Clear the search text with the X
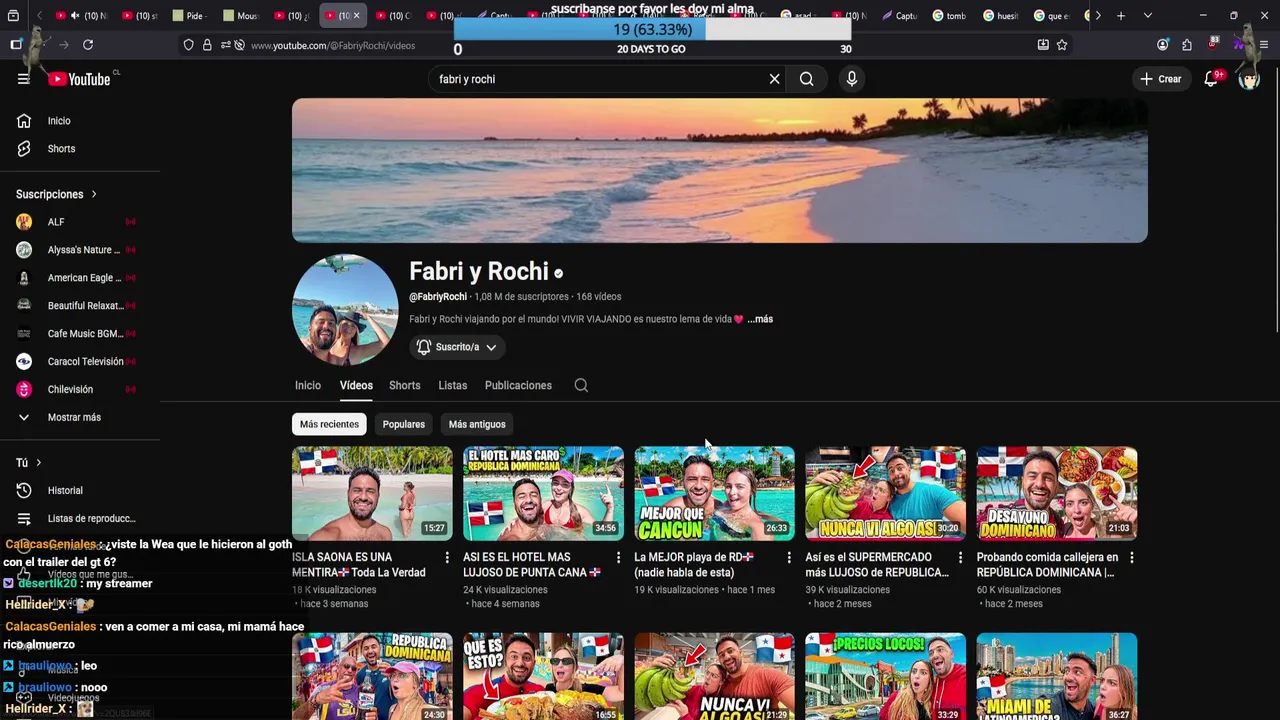Image resolution: width=1280 pixels, height=720 pixels. click(774, 79)
